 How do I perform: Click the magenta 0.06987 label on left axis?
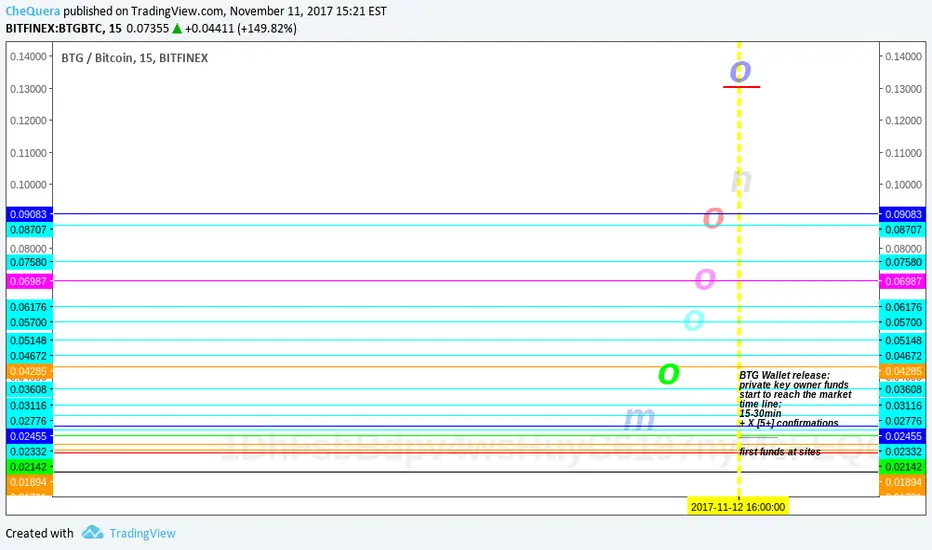(x=29, y=281)
